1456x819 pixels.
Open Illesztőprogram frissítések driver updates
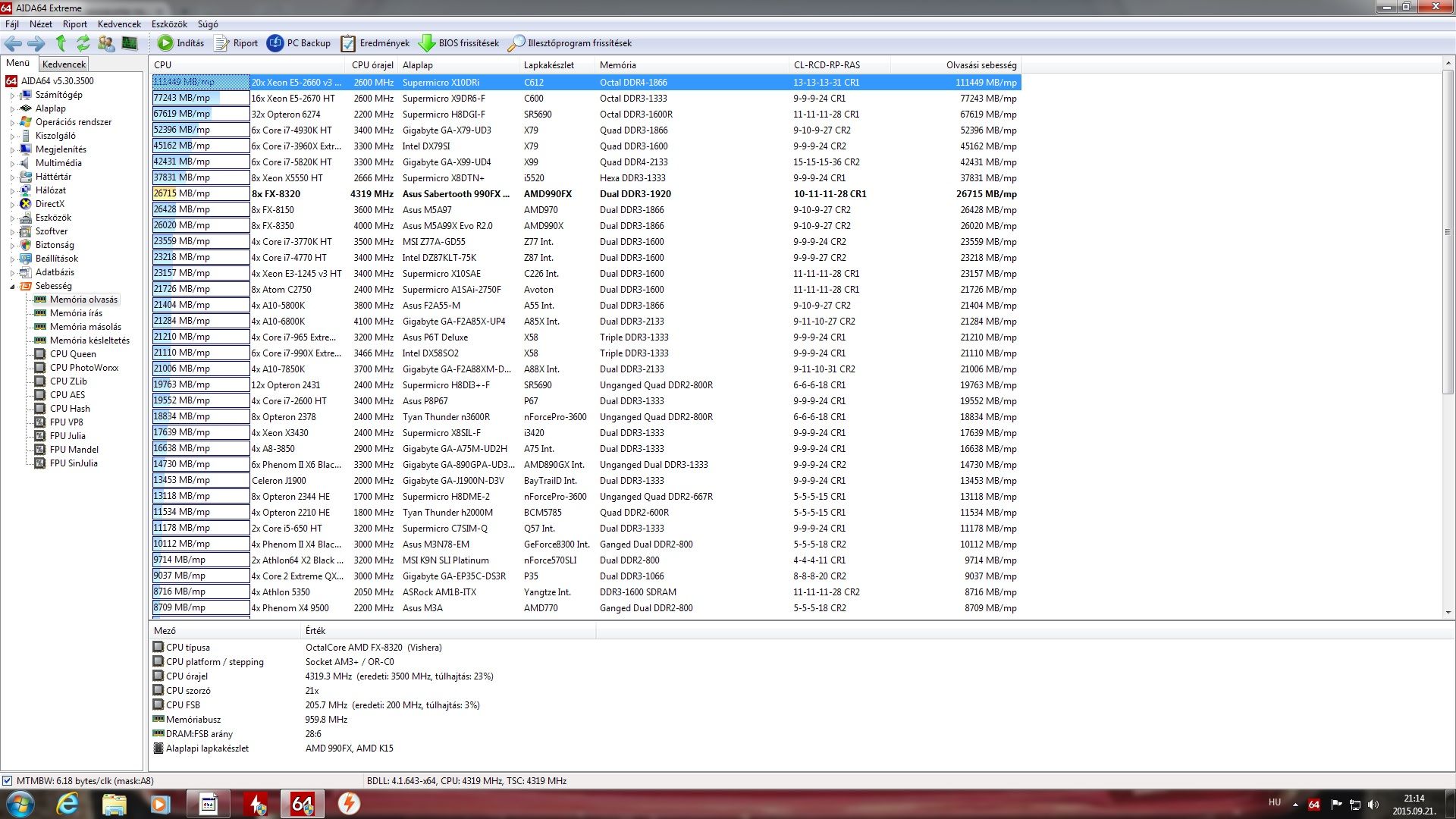570,43
